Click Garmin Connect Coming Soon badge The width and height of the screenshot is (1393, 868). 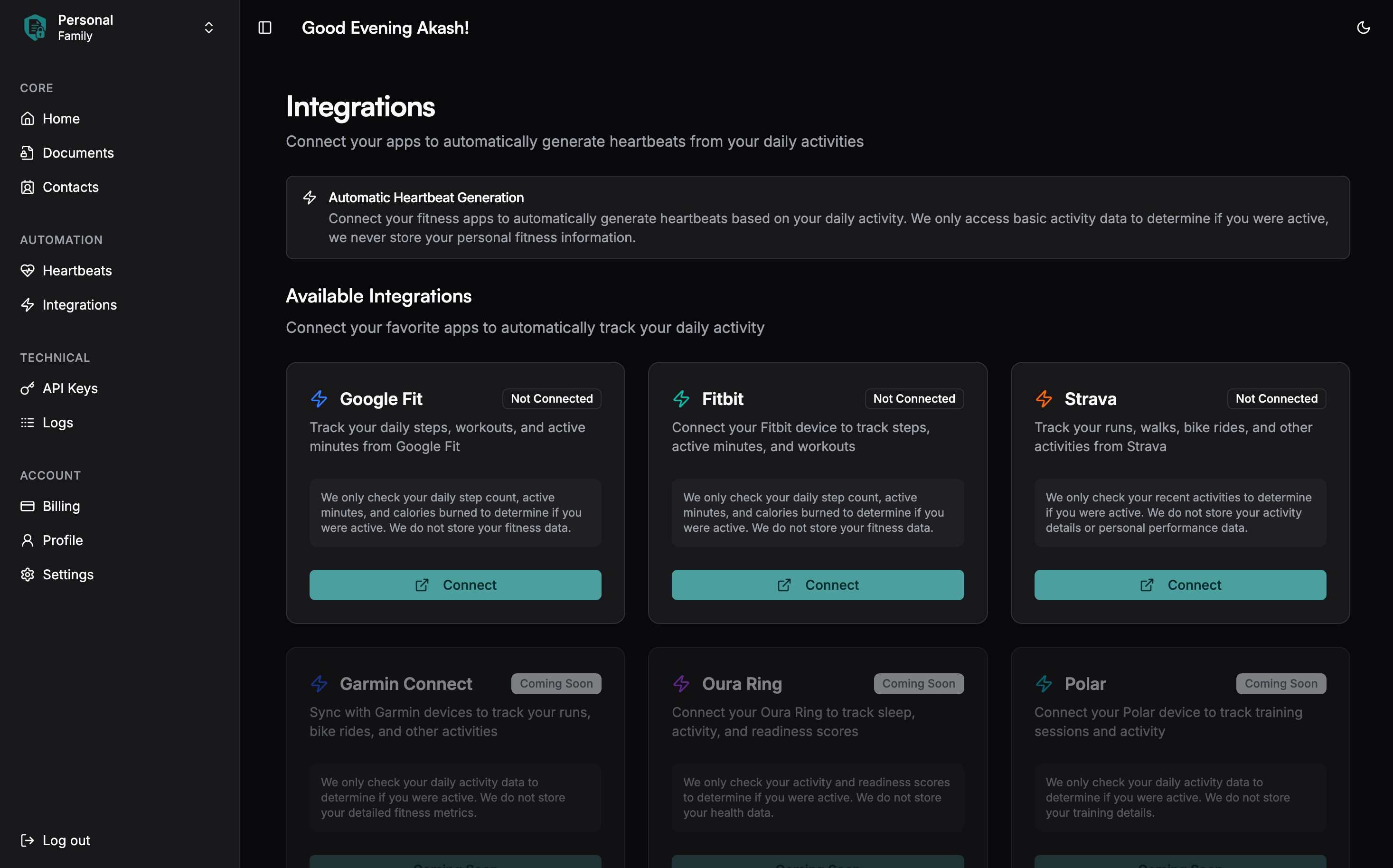(x=556, y=684)
